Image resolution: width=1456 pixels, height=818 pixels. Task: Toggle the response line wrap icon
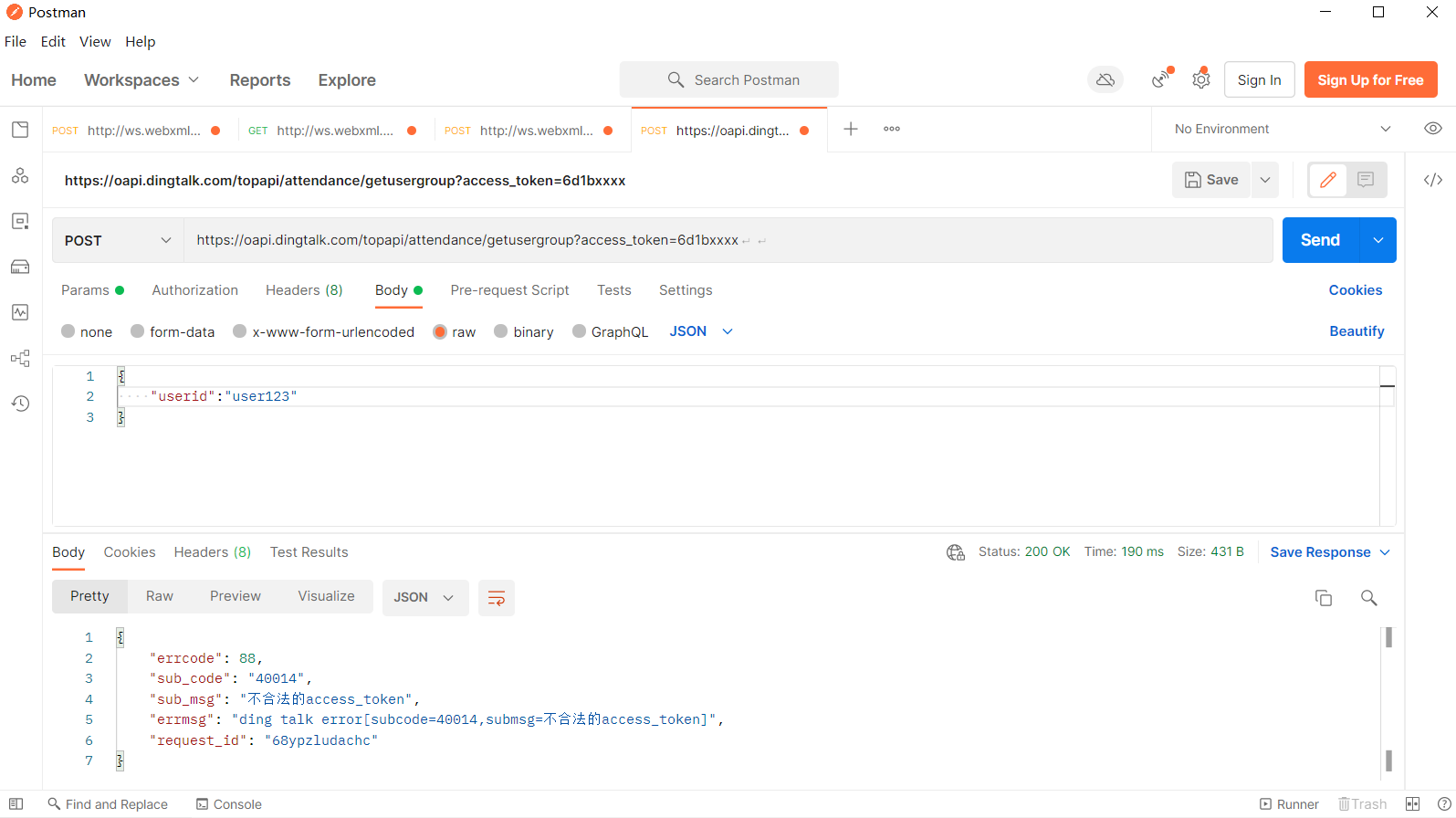[497, 598]
